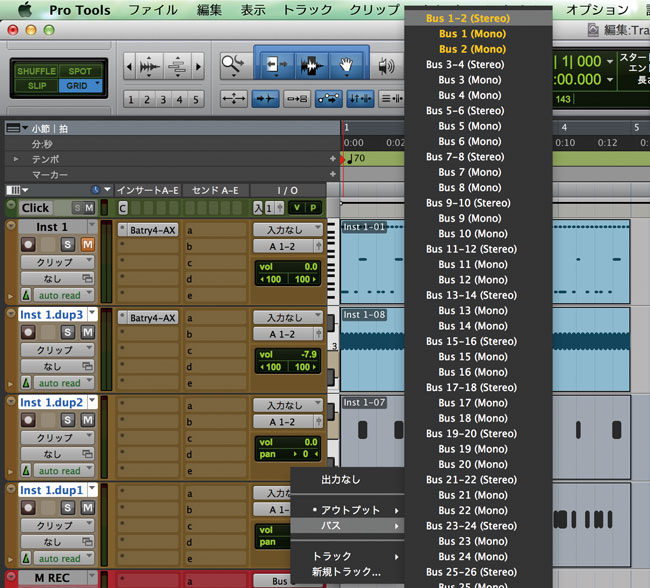This screenshot has height=588, width=650.
Task: Unmute the Inst 1 track
Action: (x=87, y=245)
